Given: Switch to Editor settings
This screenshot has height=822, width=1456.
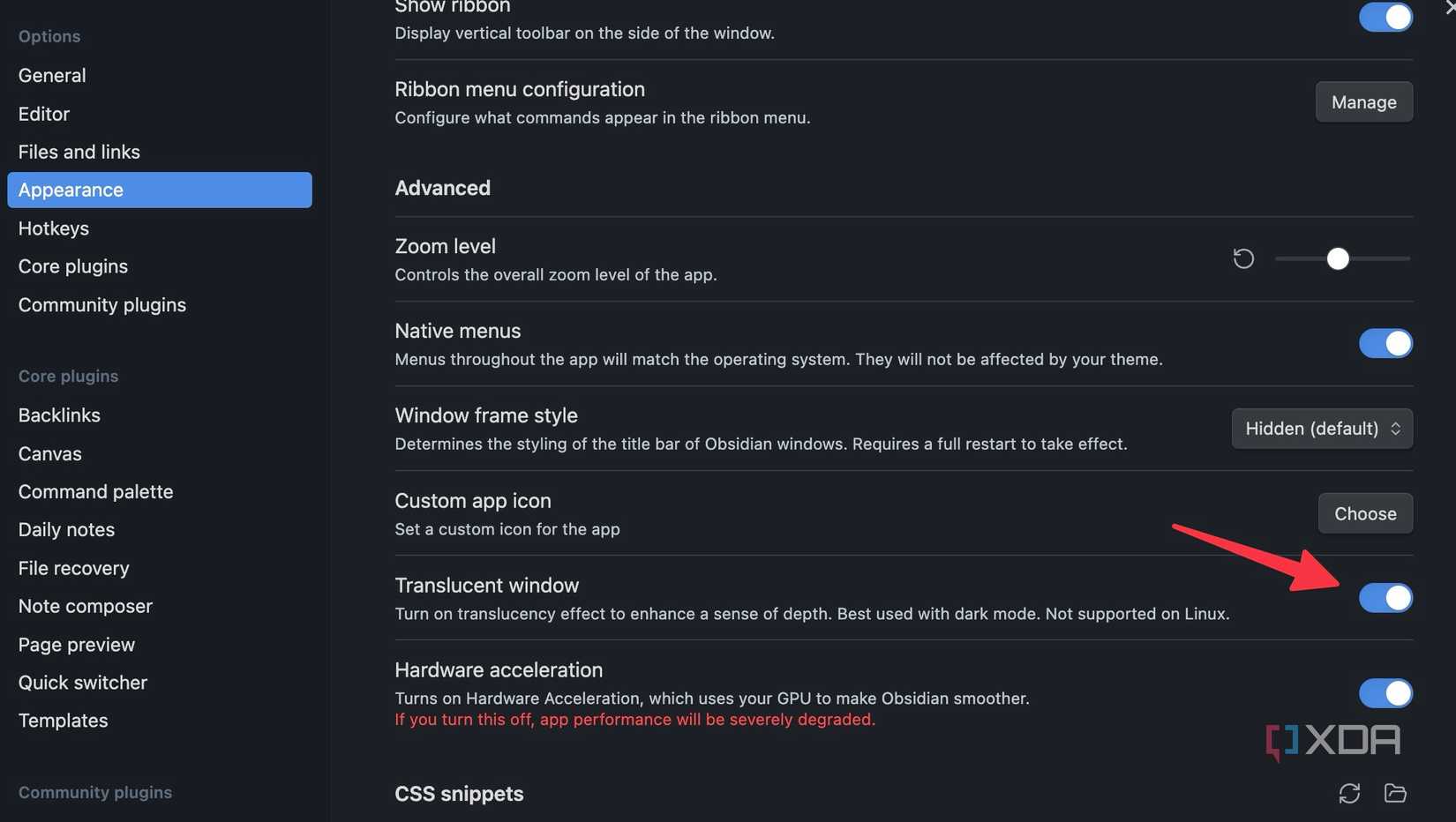Looking at the screenshot, I should [43, 113].
